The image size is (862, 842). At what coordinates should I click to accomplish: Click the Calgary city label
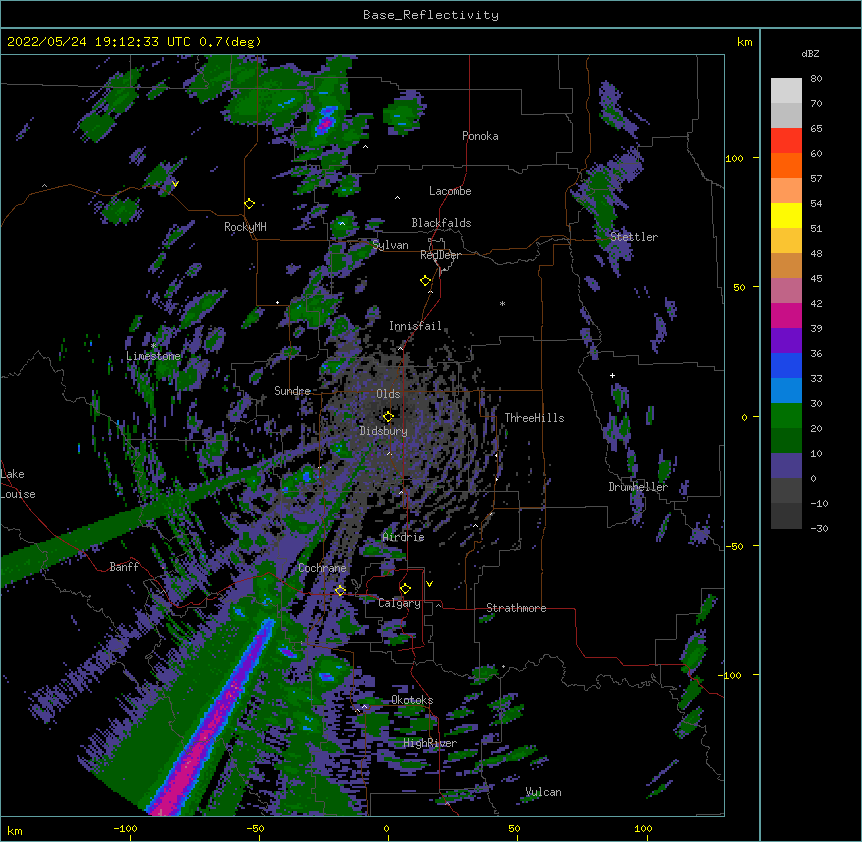(399, 603)
